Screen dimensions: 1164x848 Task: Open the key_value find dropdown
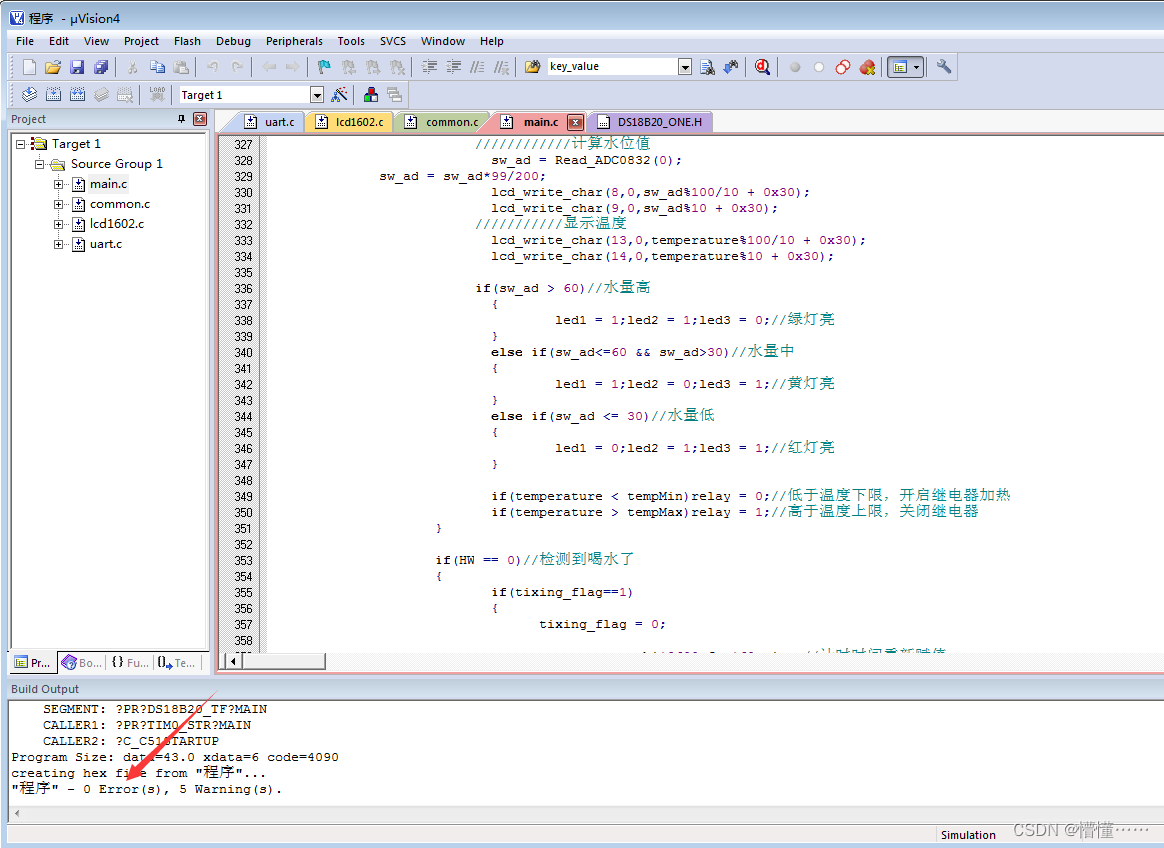coord(685,67)
